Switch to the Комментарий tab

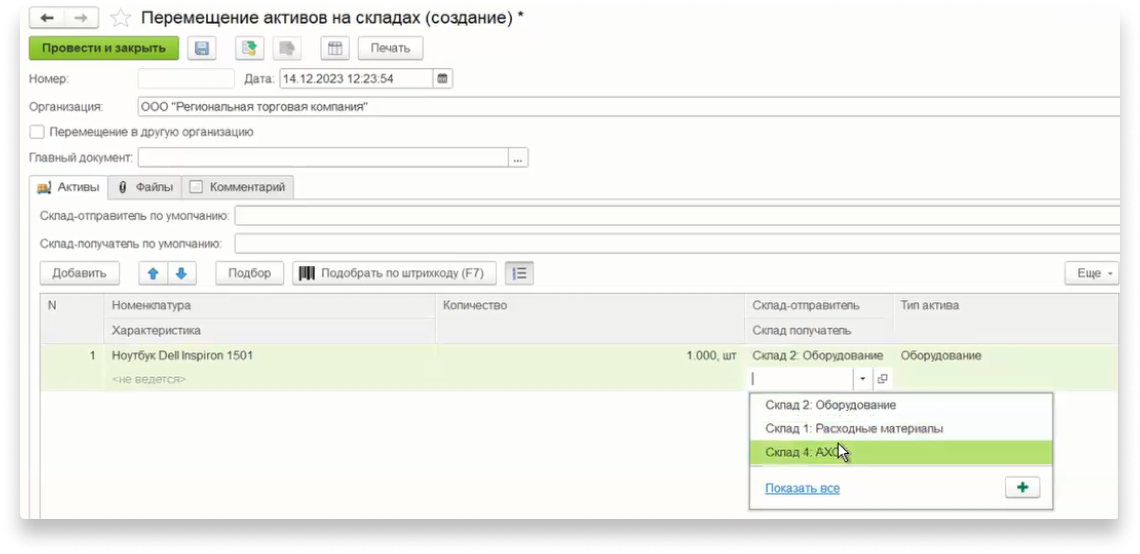click(238, 188)
